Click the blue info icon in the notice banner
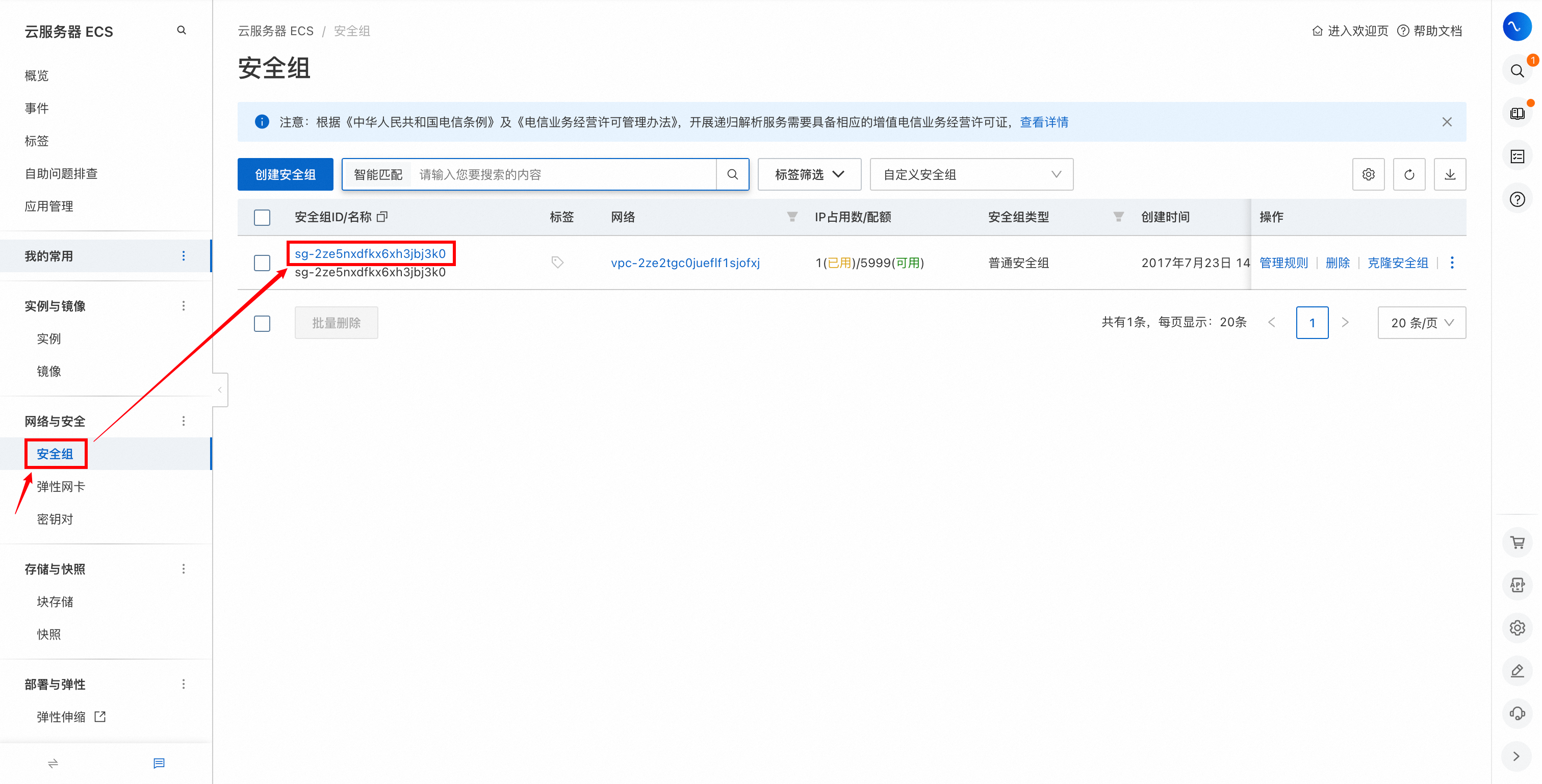Image resolution: width=1542 pixels, height=784 pixels. tap(262, 122)
